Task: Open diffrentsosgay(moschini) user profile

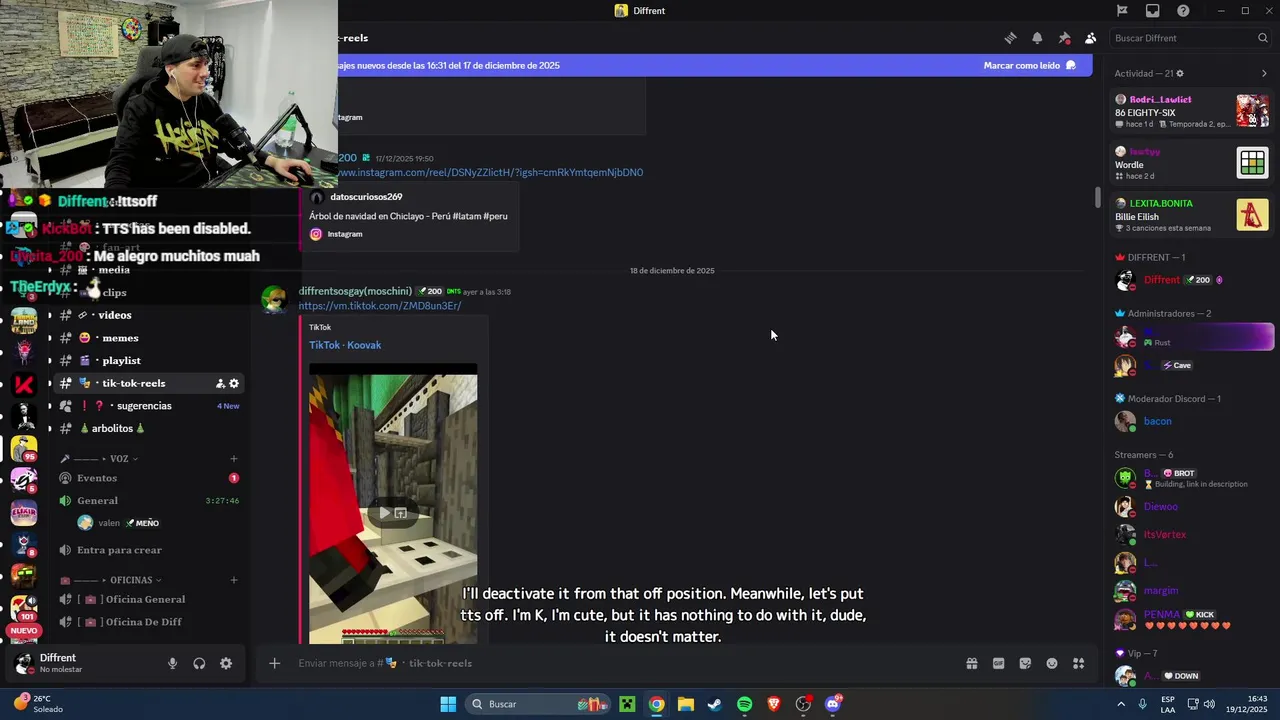Action: 355,291
